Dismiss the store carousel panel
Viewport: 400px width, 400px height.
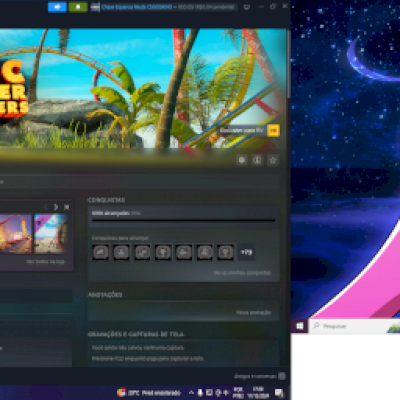(x=66, y=207)
